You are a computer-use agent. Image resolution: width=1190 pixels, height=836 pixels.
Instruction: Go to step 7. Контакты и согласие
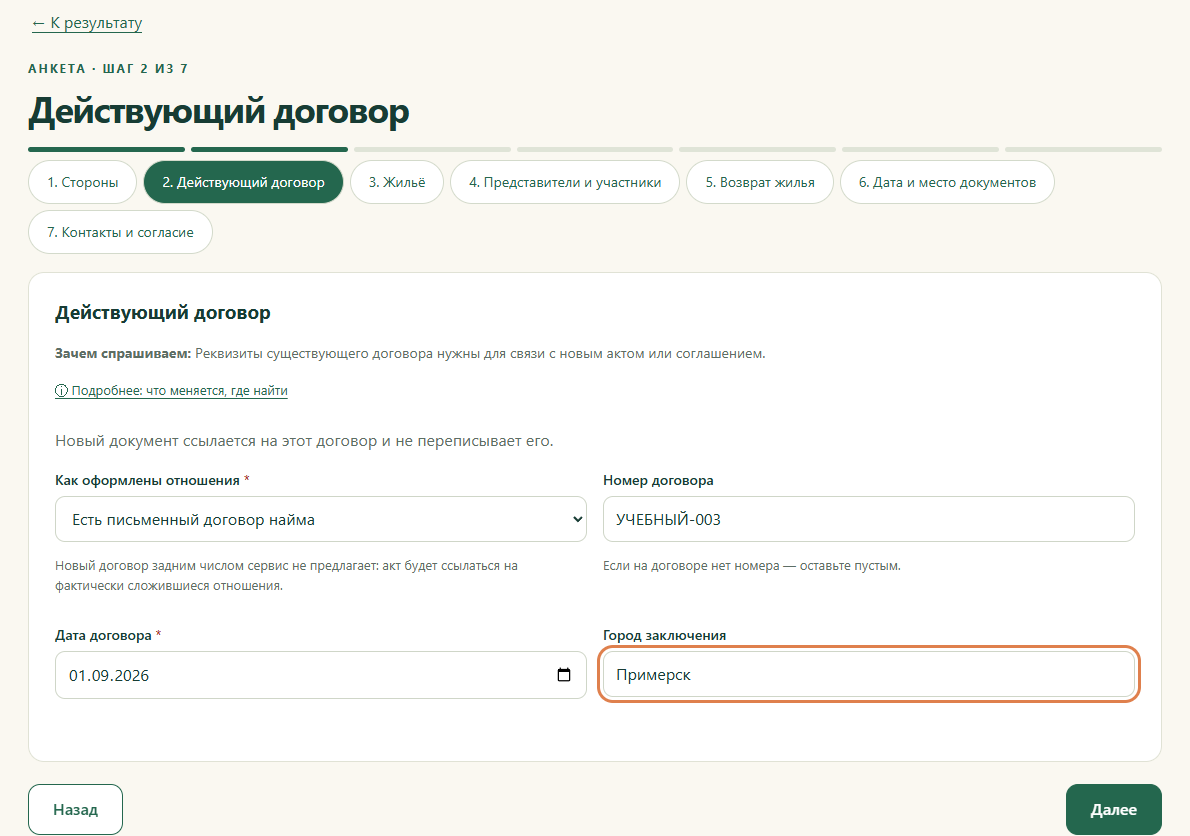tap(121, 232)
